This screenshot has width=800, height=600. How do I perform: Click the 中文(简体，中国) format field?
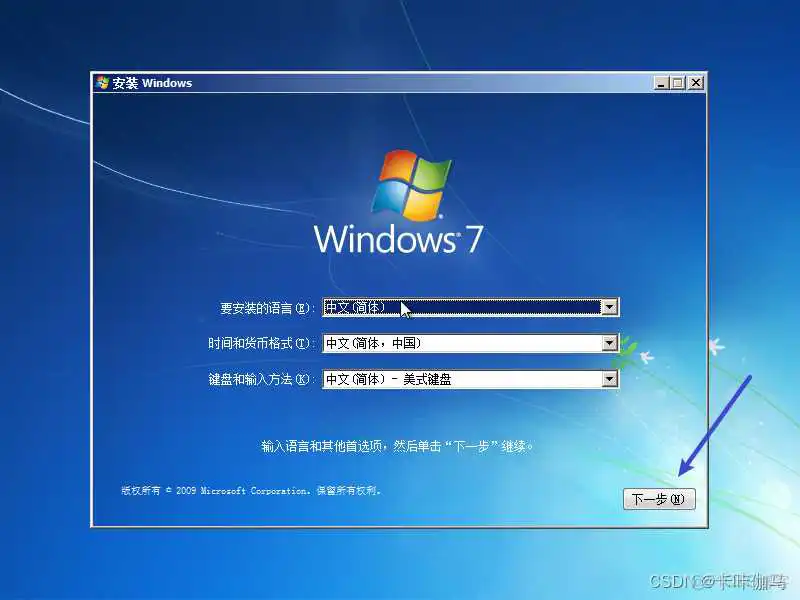(x=450, y=343)
